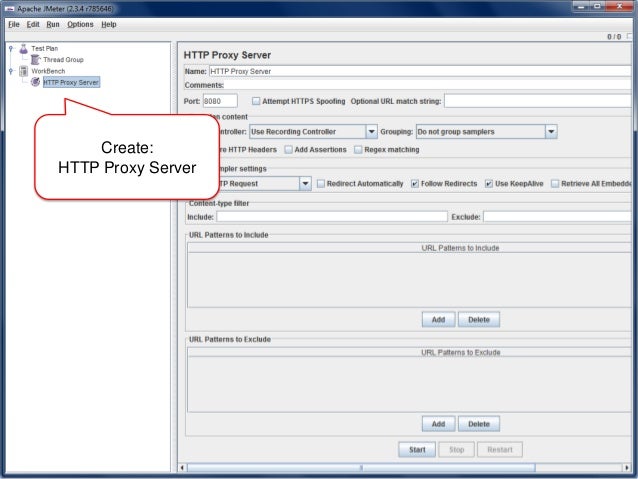Select the Thread Group tree item
Image resolution: width=638 pixels, height=479 pixels.
(x=63, y=60)
